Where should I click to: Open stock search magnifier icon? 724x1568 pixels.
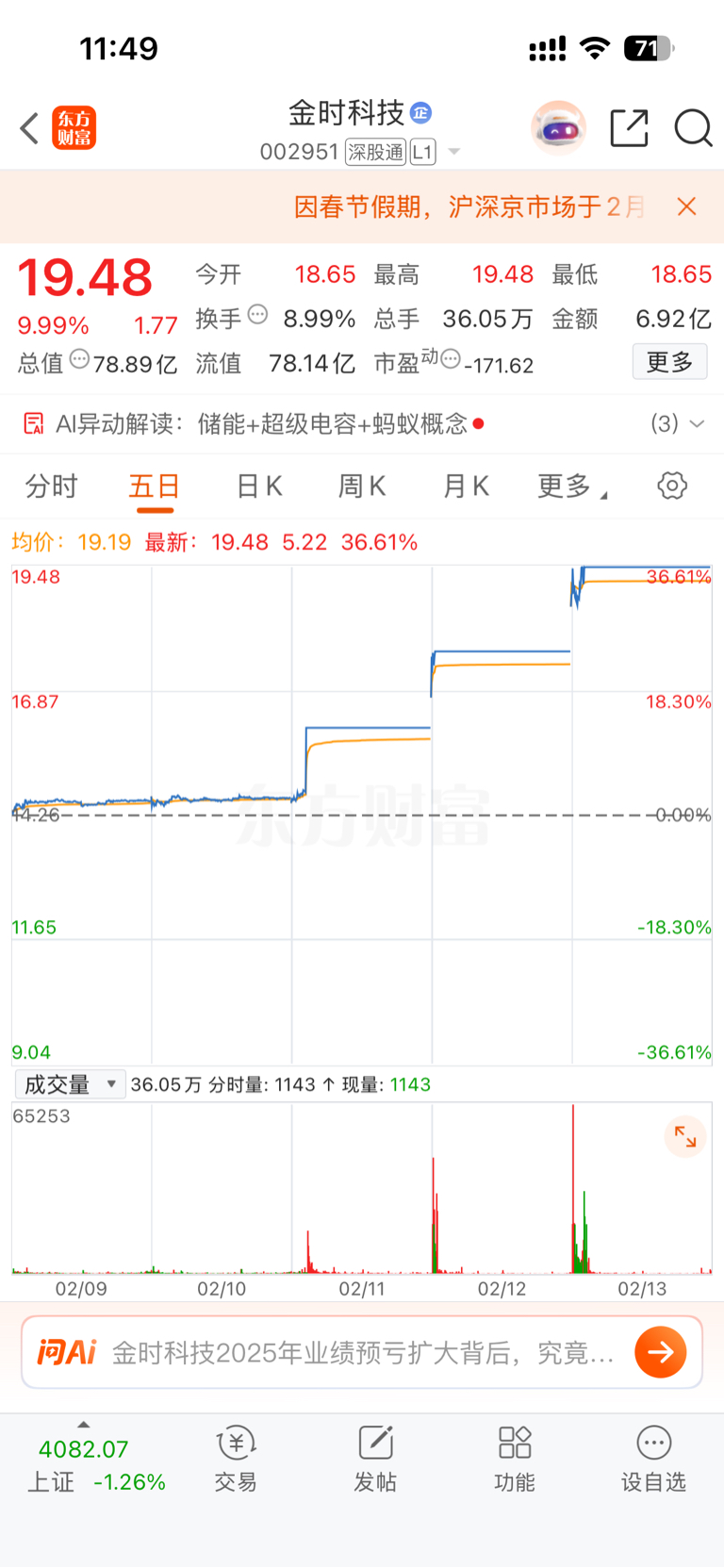click(x=693, y=128)
